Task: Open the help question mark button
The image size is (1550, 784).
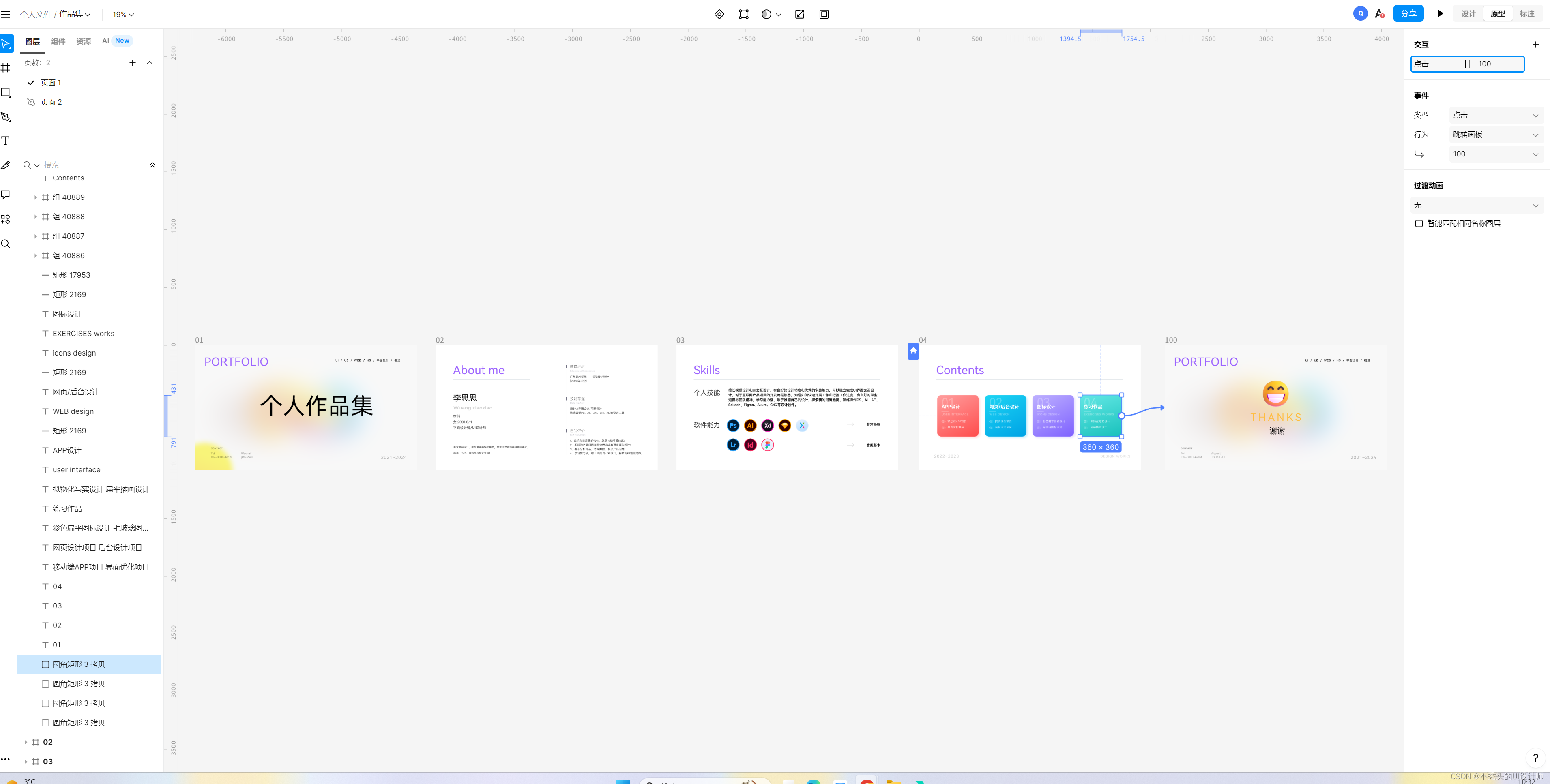Action: (x=1535, y=758)
